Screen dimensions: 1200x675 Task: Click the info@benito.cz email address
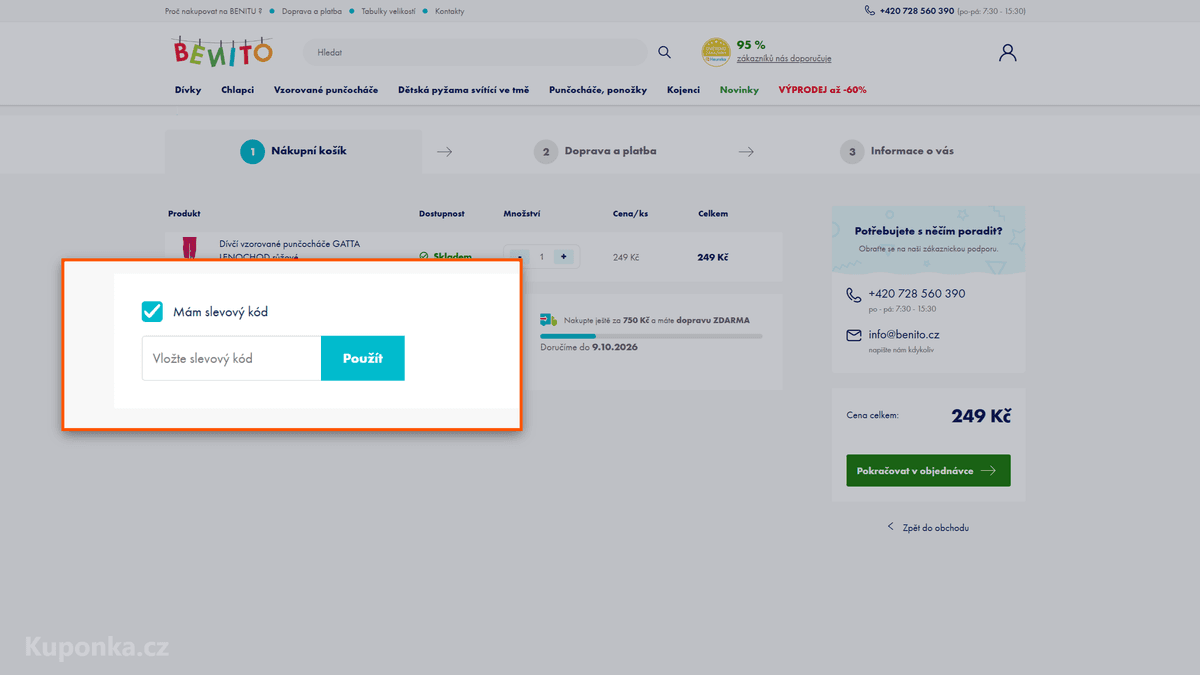(904, 335)
